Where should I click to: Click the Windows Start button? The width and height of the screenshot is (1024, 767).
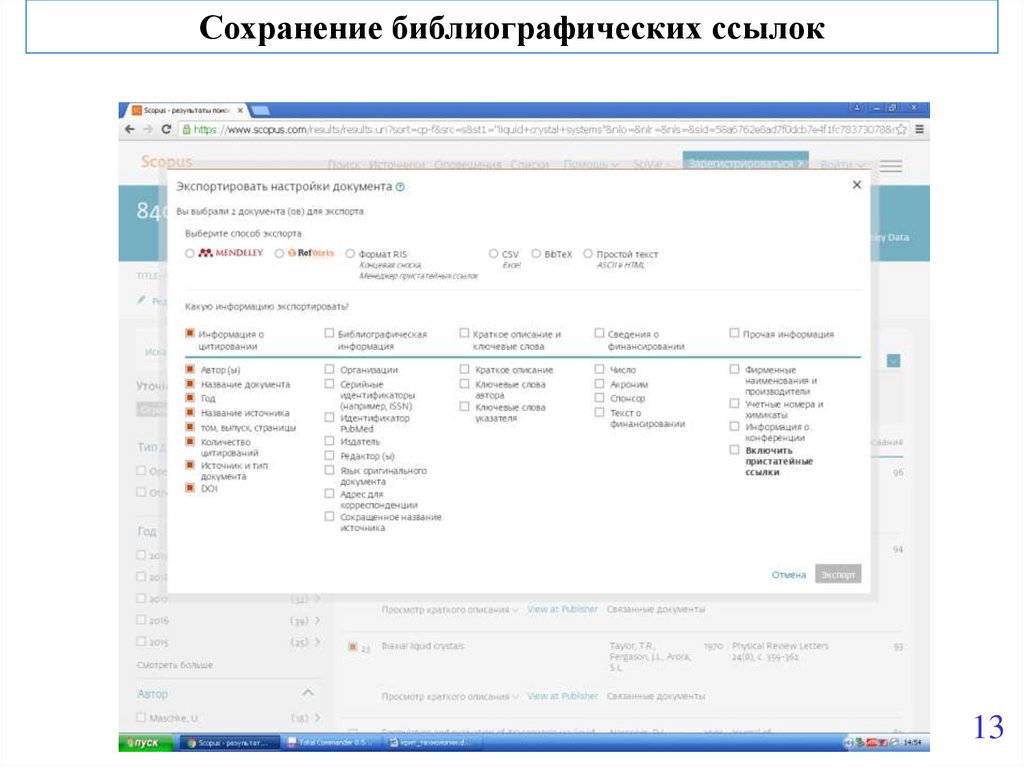(x=144, y=743)
